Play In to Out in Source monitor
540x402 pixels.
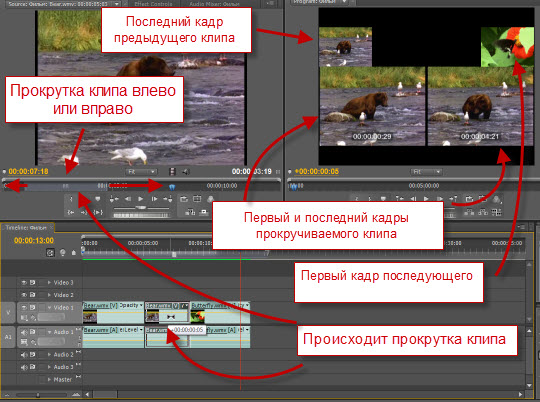98,213
